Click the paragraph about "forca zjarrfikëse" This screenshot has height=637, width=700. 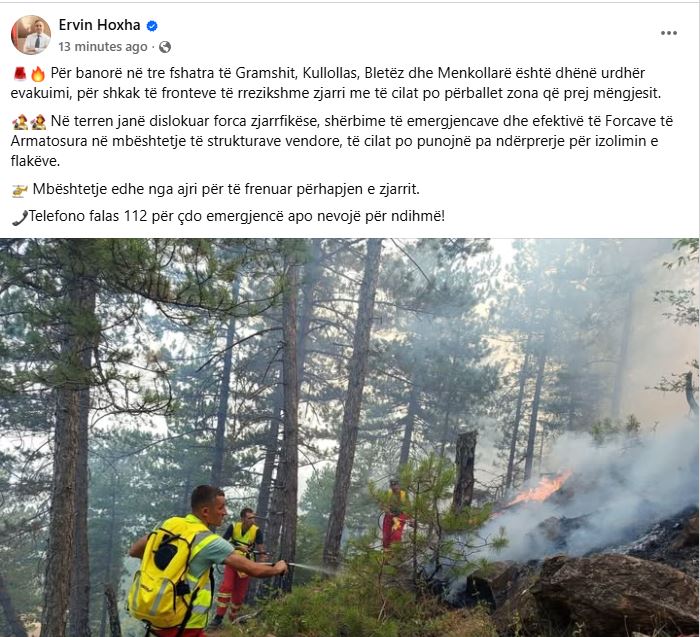[342, 141]
